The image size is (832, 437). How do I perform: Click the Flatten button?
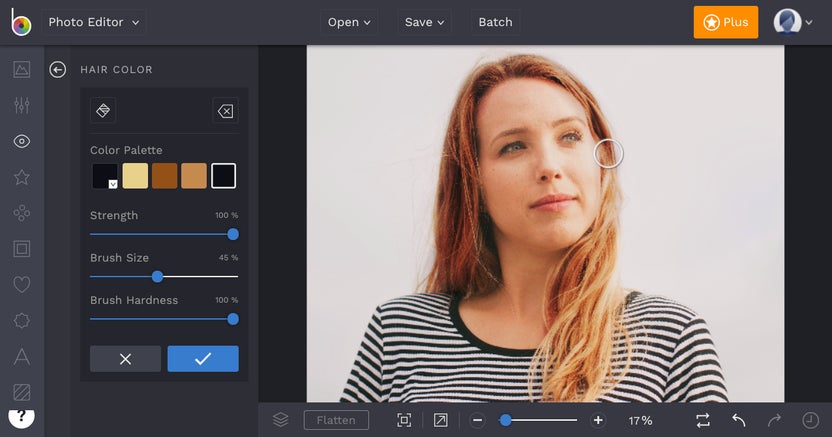pyautogui.click(x=336, y=420)
